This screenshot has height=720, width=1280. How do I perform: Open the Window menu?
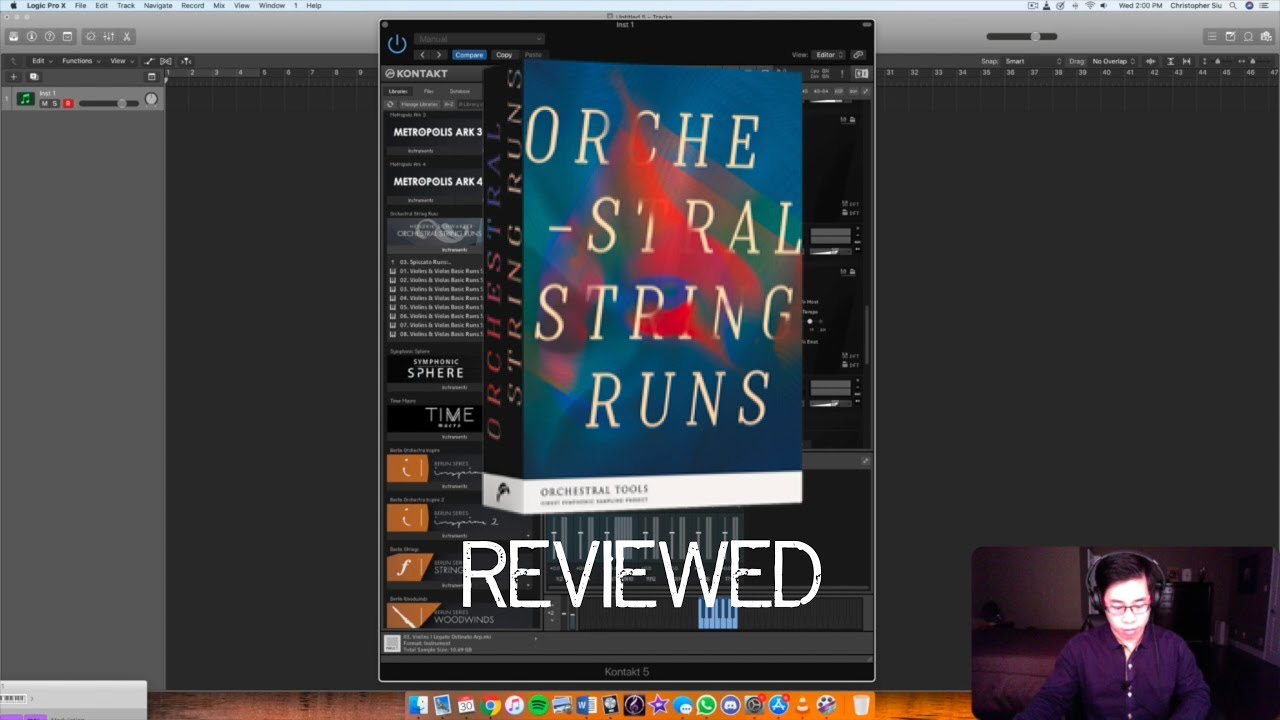pos(272,5)
